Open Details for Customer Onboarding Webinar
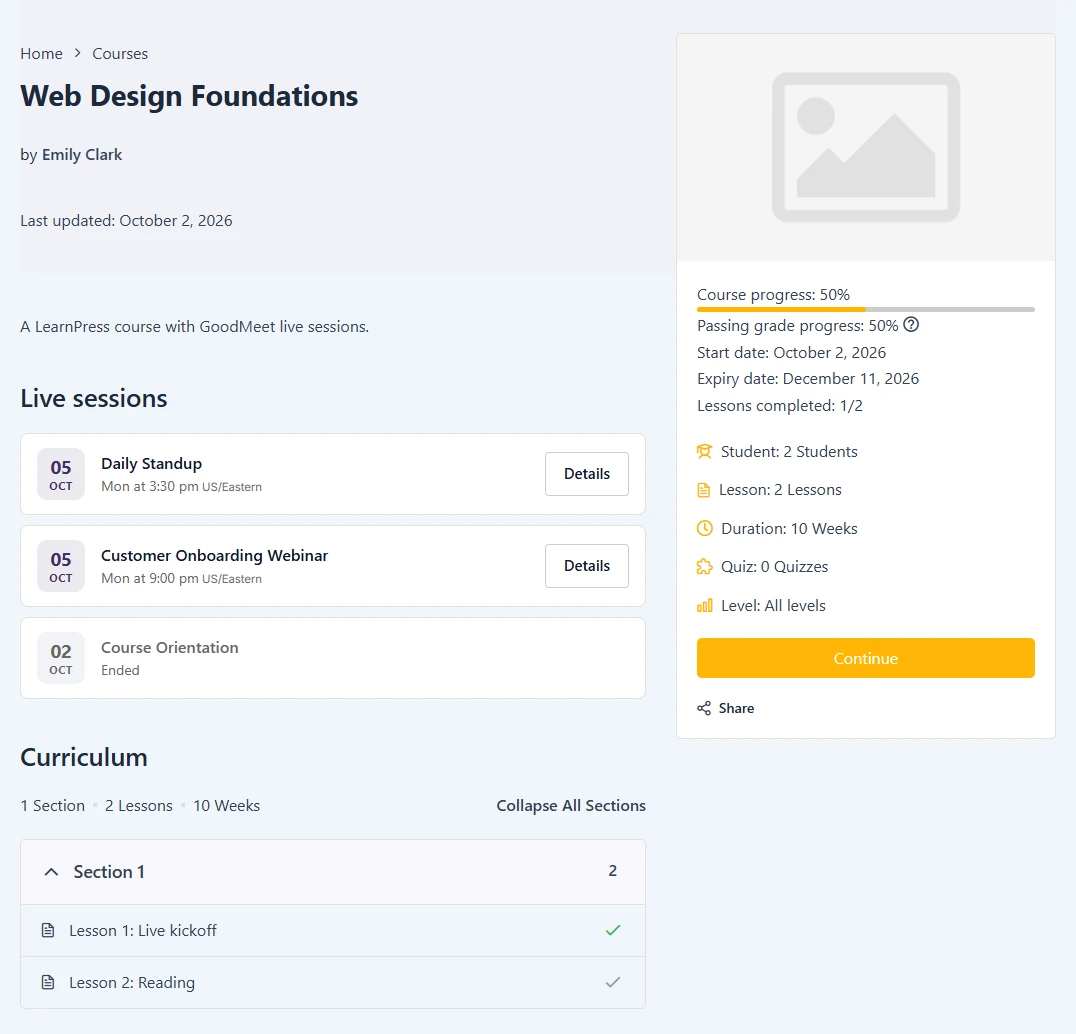 [587, 565]
